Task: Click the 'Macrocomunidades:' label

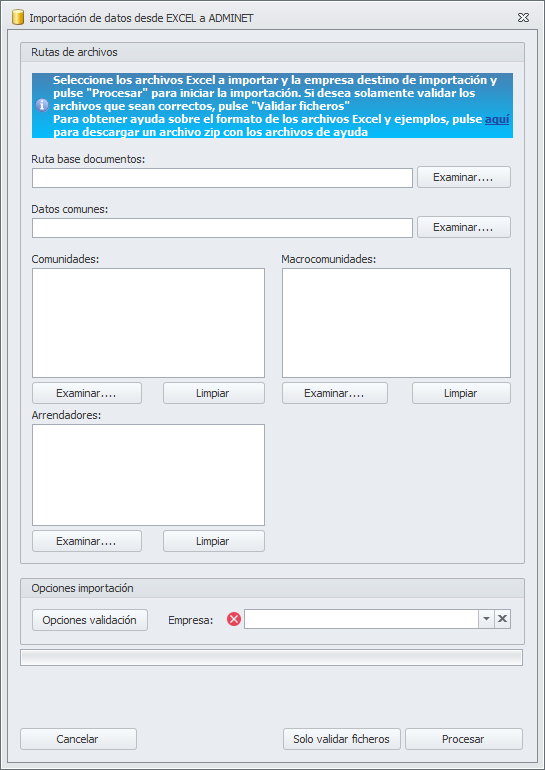Action: (329, 259)
